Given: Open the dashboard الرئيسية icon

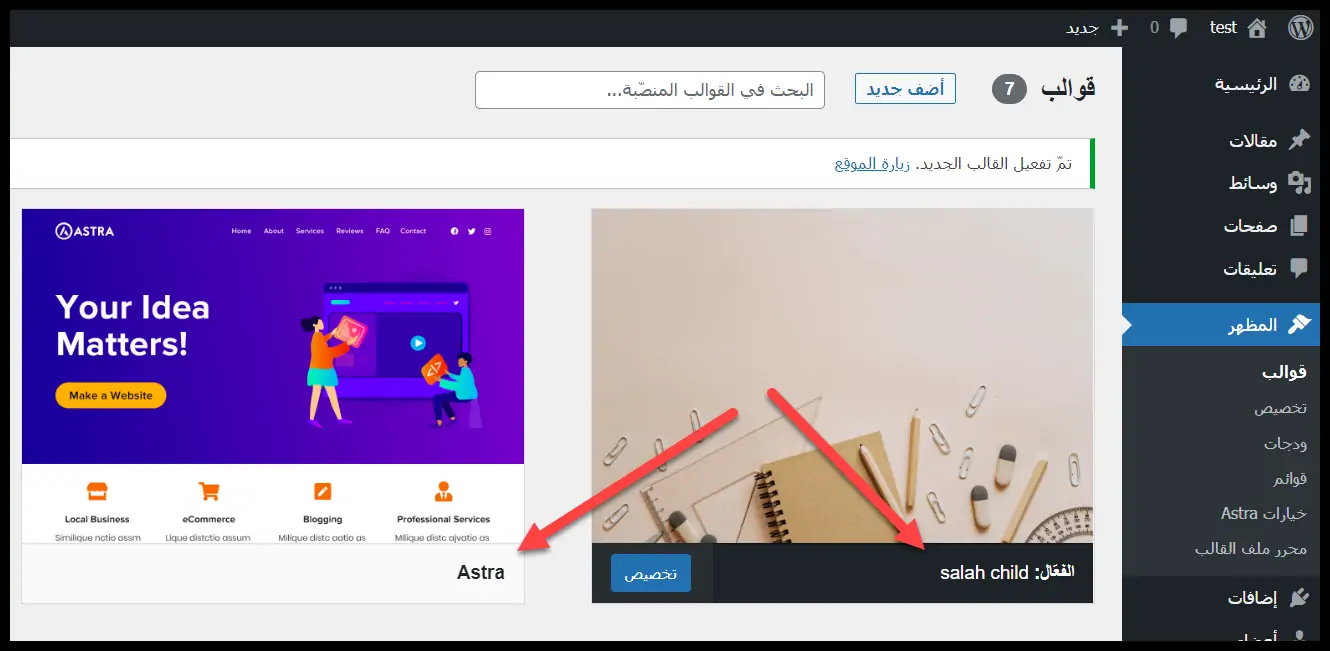Looking at the screenshot, I should pyautogui.click(x=1299, y=84).
